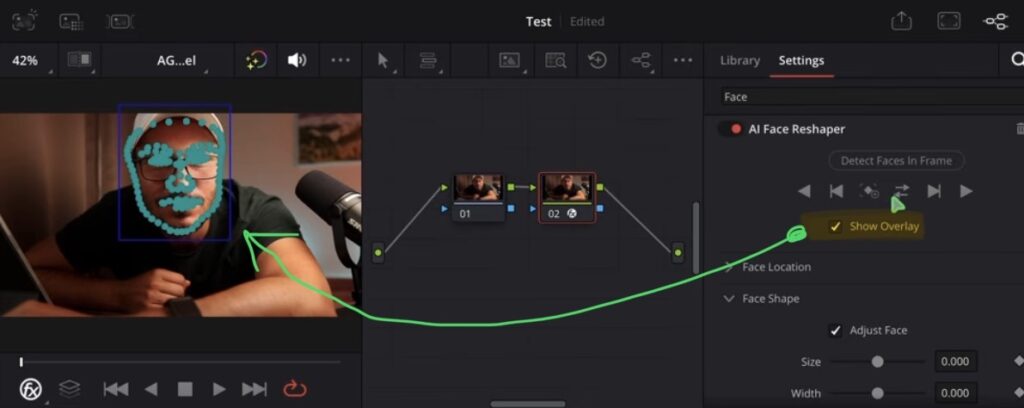The image size is (1024, 408).
Task: Click the effects search magnifier icon
Action: (1016, 60)
